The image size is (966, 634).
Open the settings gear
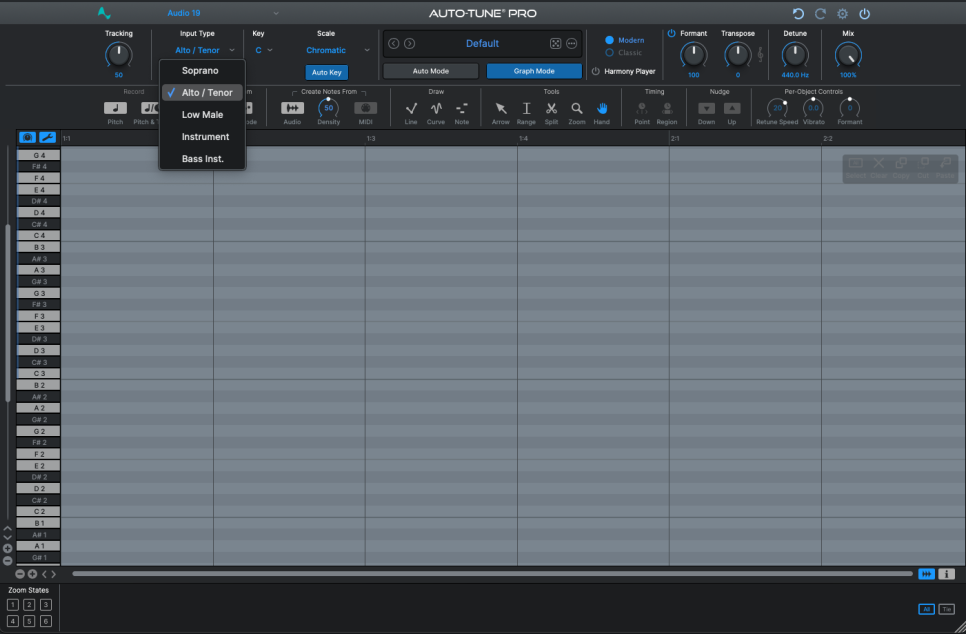pos(842,14)
